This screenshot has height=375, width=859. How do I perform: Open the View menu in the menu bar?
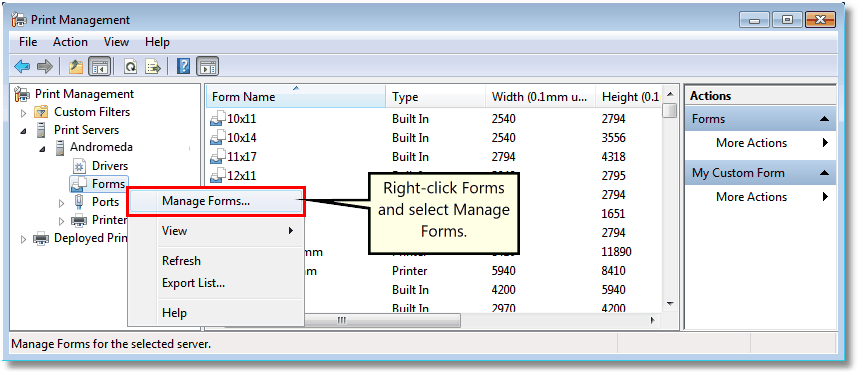[x=116, y=42]
